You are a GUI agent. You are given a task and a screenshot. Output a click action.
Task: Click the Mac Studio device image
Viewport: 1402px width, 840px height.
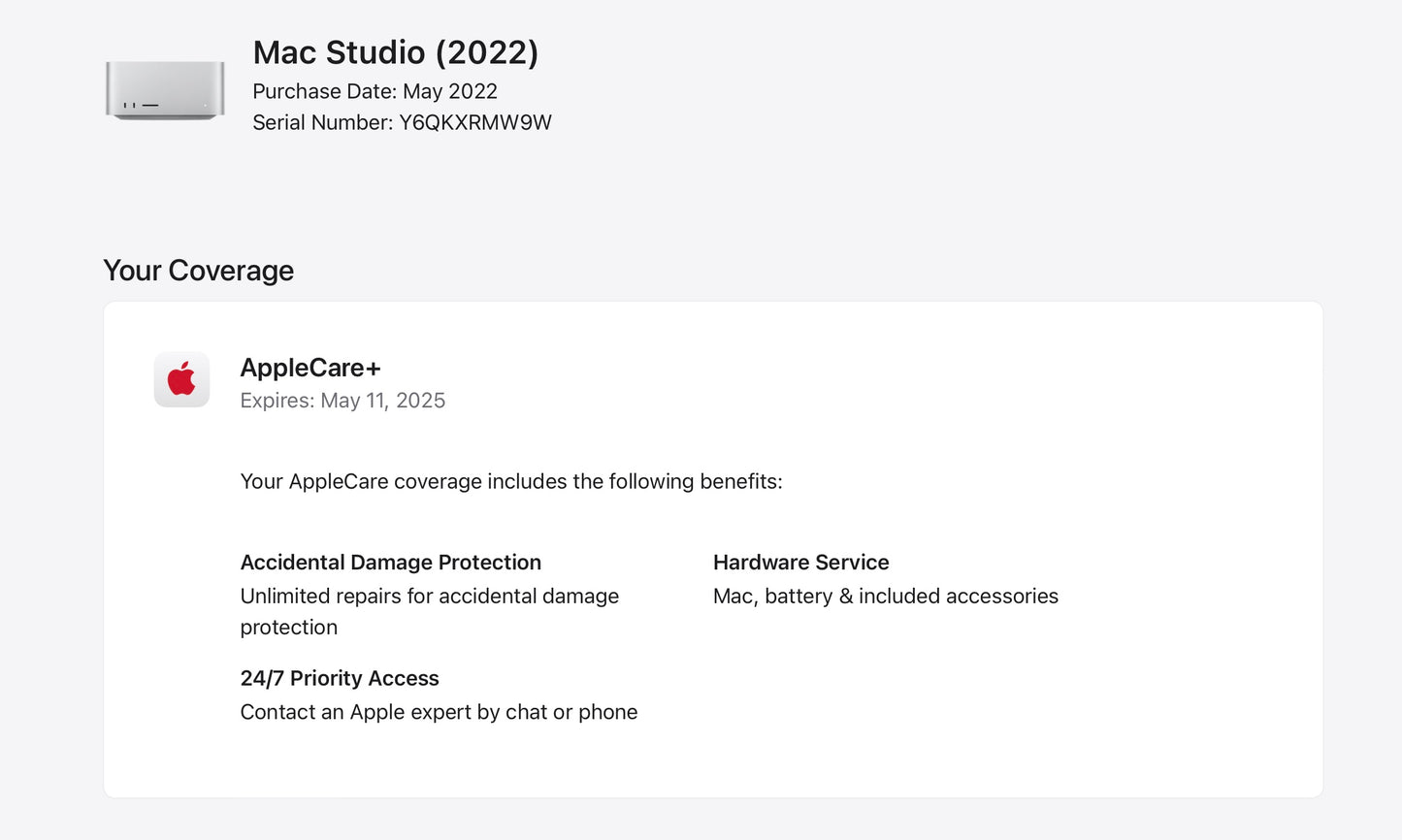165,90
